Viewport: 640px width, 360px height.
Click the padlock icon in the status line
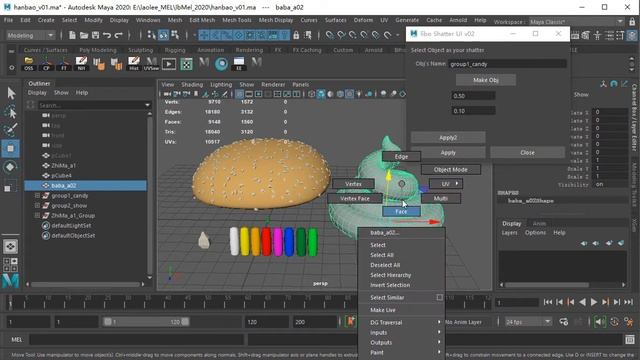pyautogui.click(x=296, y=36)
